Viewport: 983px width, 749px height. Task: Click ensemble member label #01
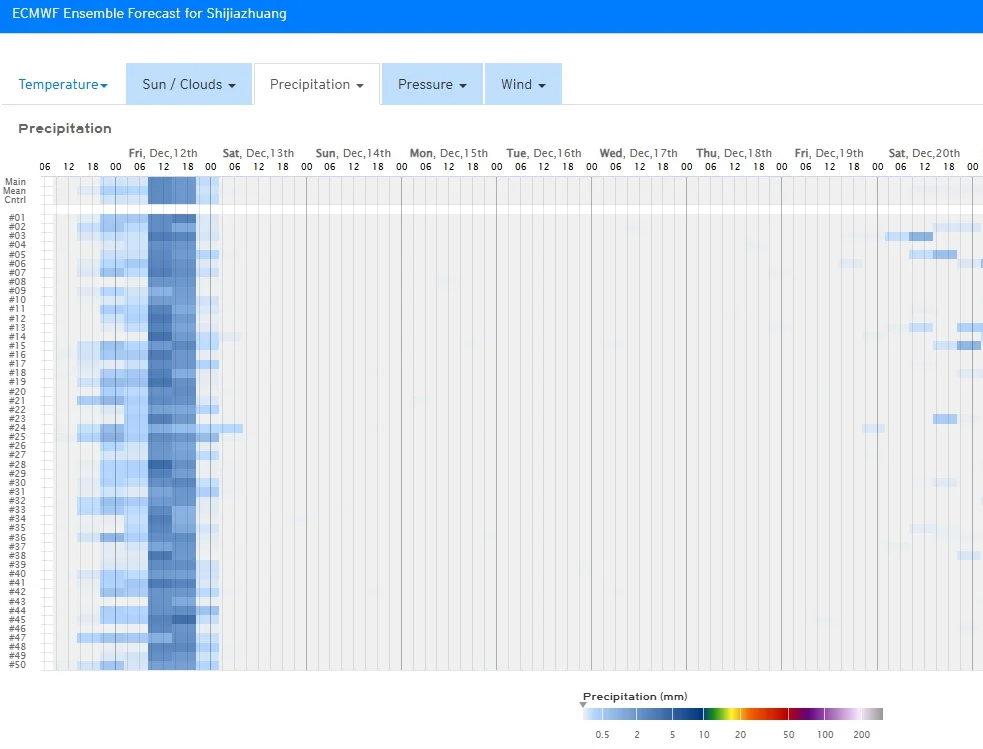(18, 217)
